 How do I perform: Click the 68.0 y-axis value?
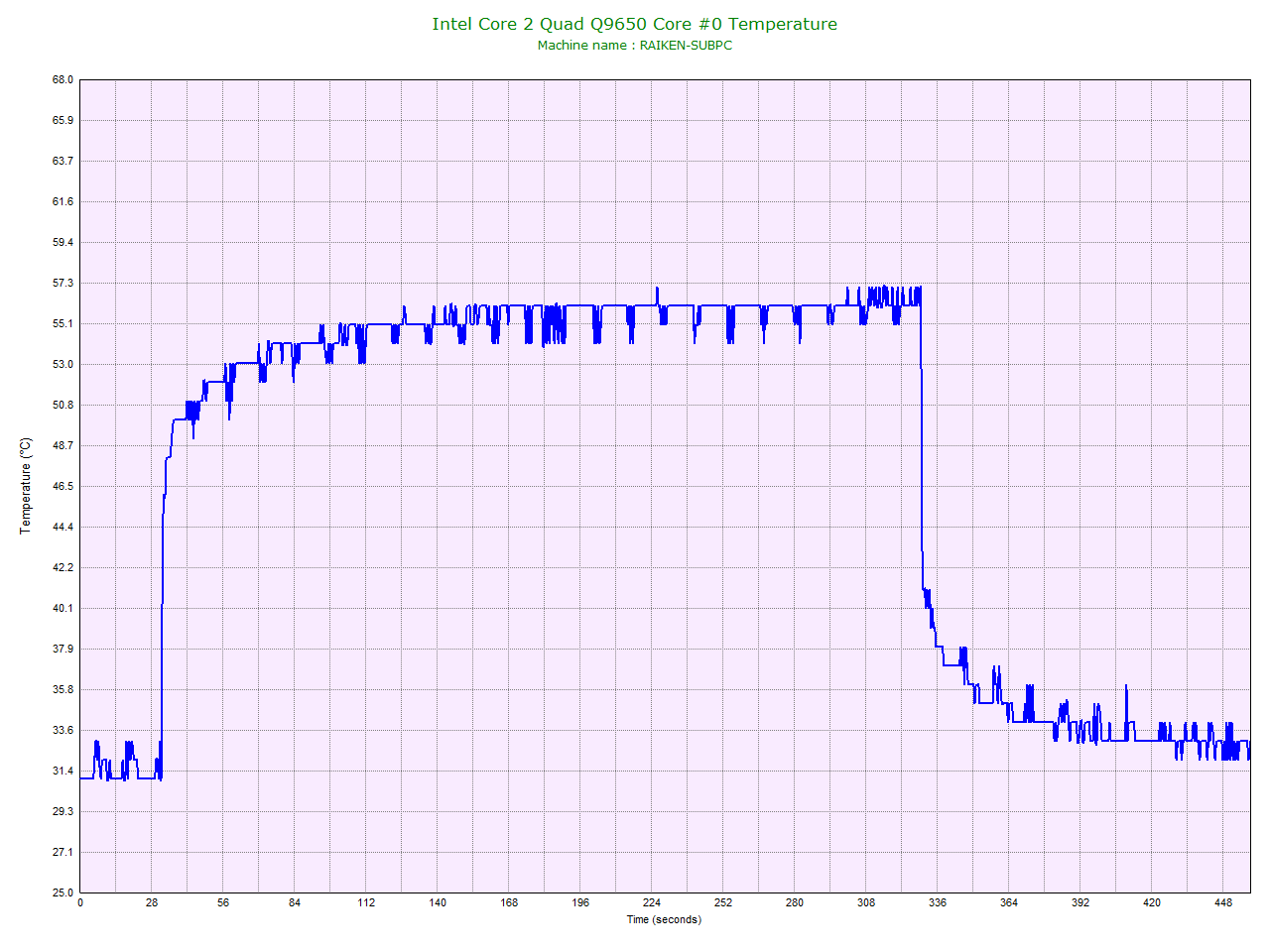coord(63,79)
